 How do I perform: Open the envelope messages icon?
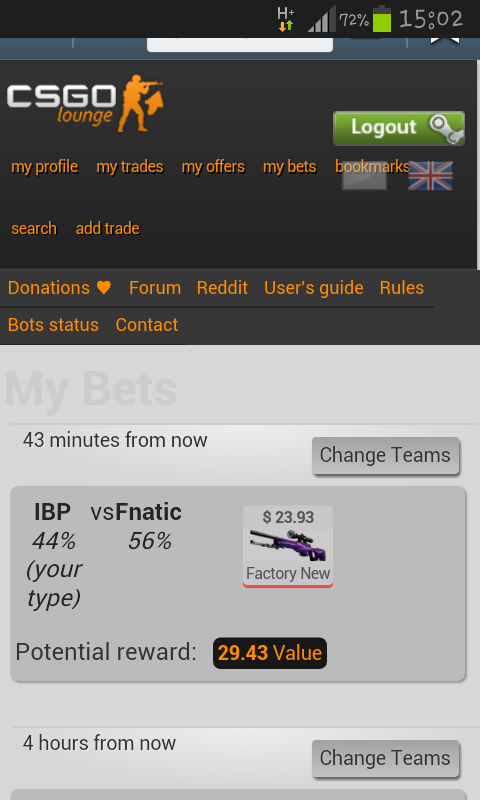coord(364,178)
